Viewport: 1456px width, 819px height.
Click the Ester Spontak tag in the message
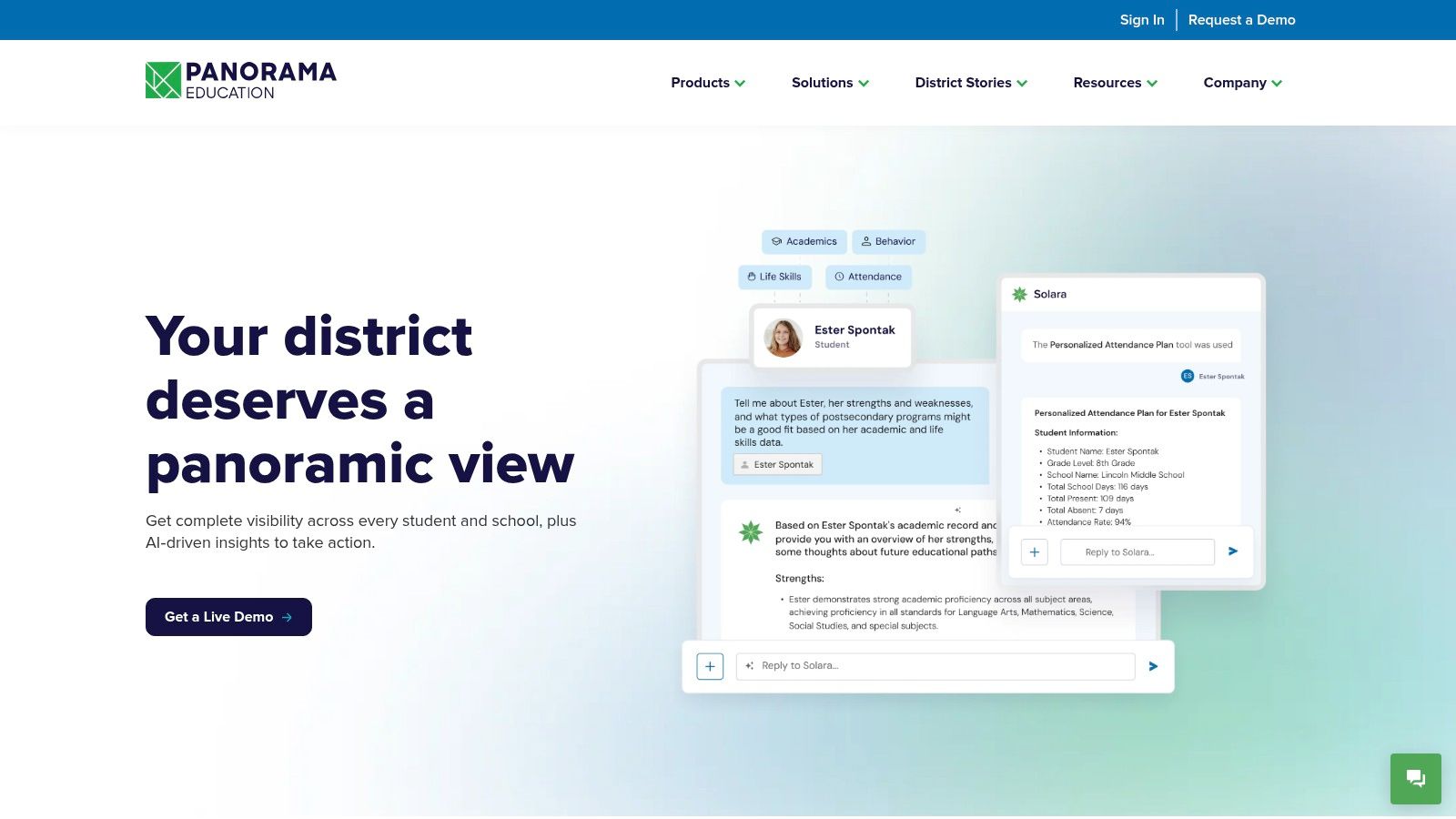point(776,464)
